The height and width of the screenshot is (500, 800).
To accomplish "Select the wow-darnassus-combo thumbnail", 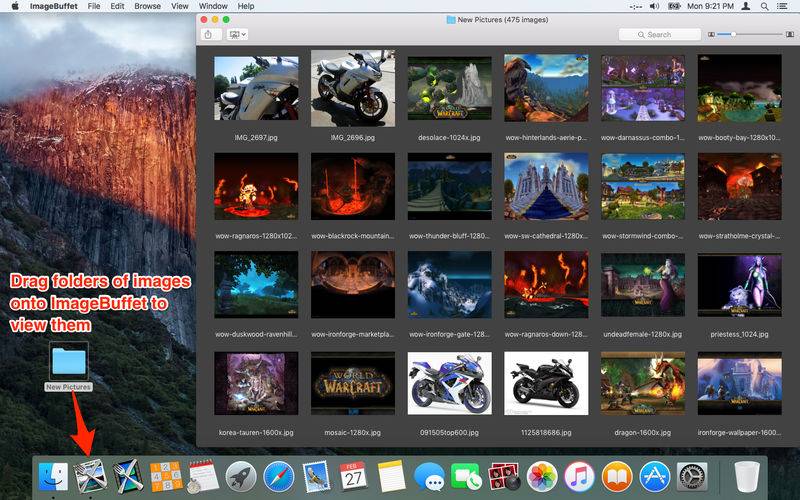I will point(643,88).
